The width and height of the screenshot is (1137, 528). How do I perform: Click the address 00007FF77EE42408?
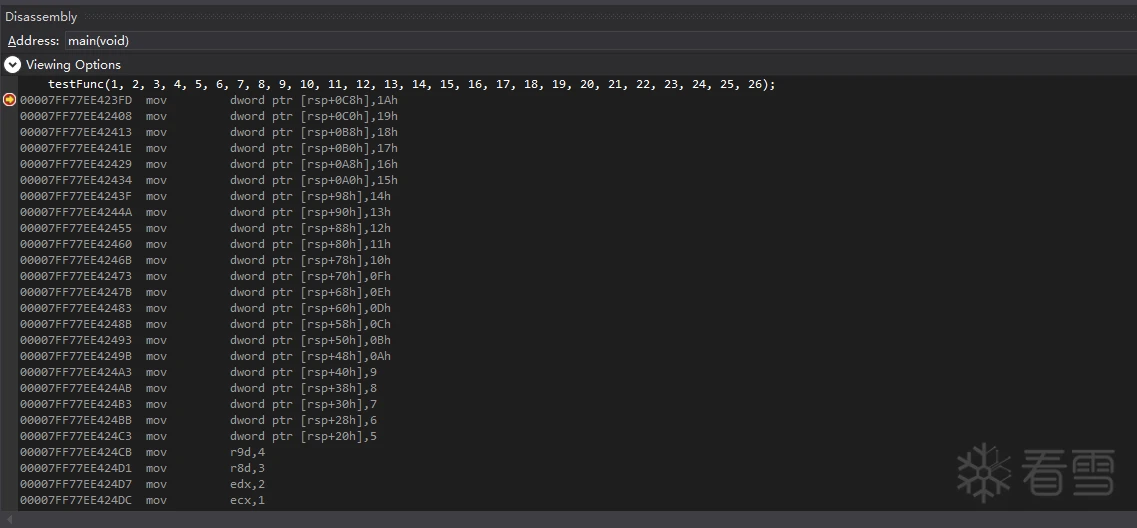coord(76,116)
